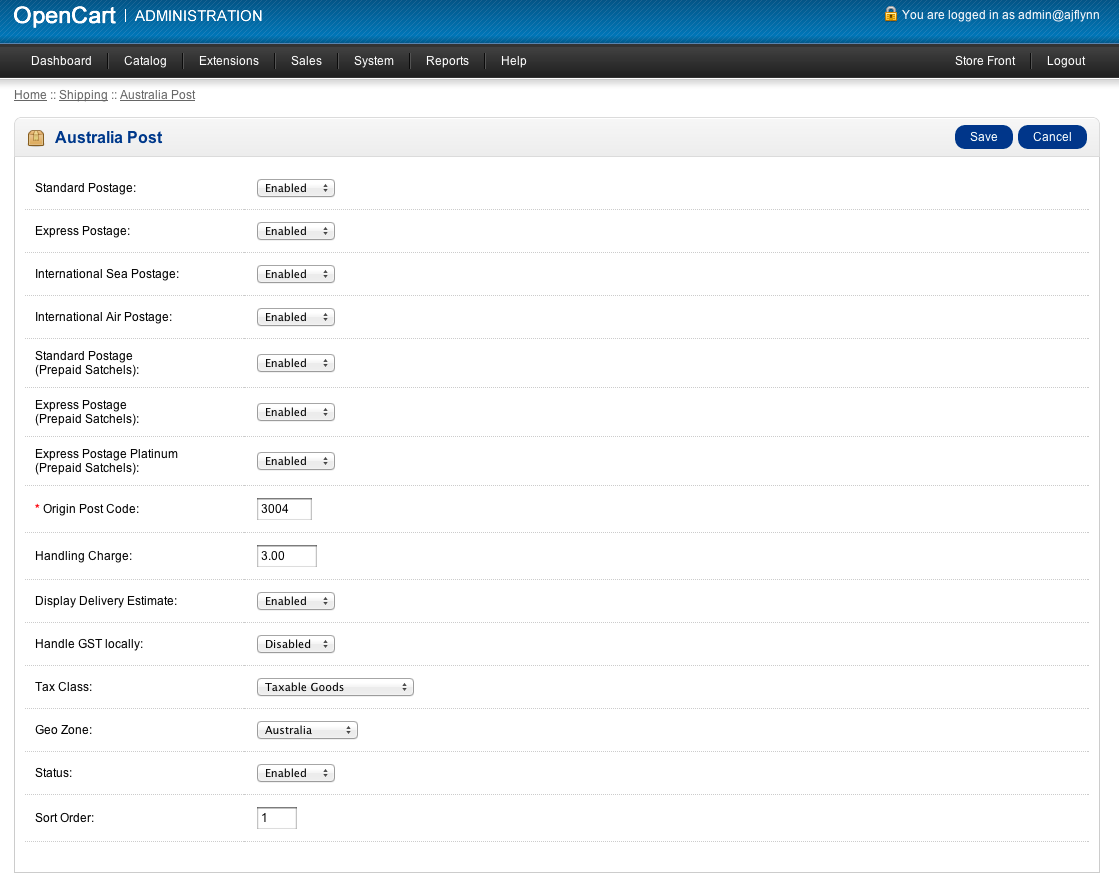Click the Australia Post package icon
1119x884 pixels.
click(x=36, y=138)
